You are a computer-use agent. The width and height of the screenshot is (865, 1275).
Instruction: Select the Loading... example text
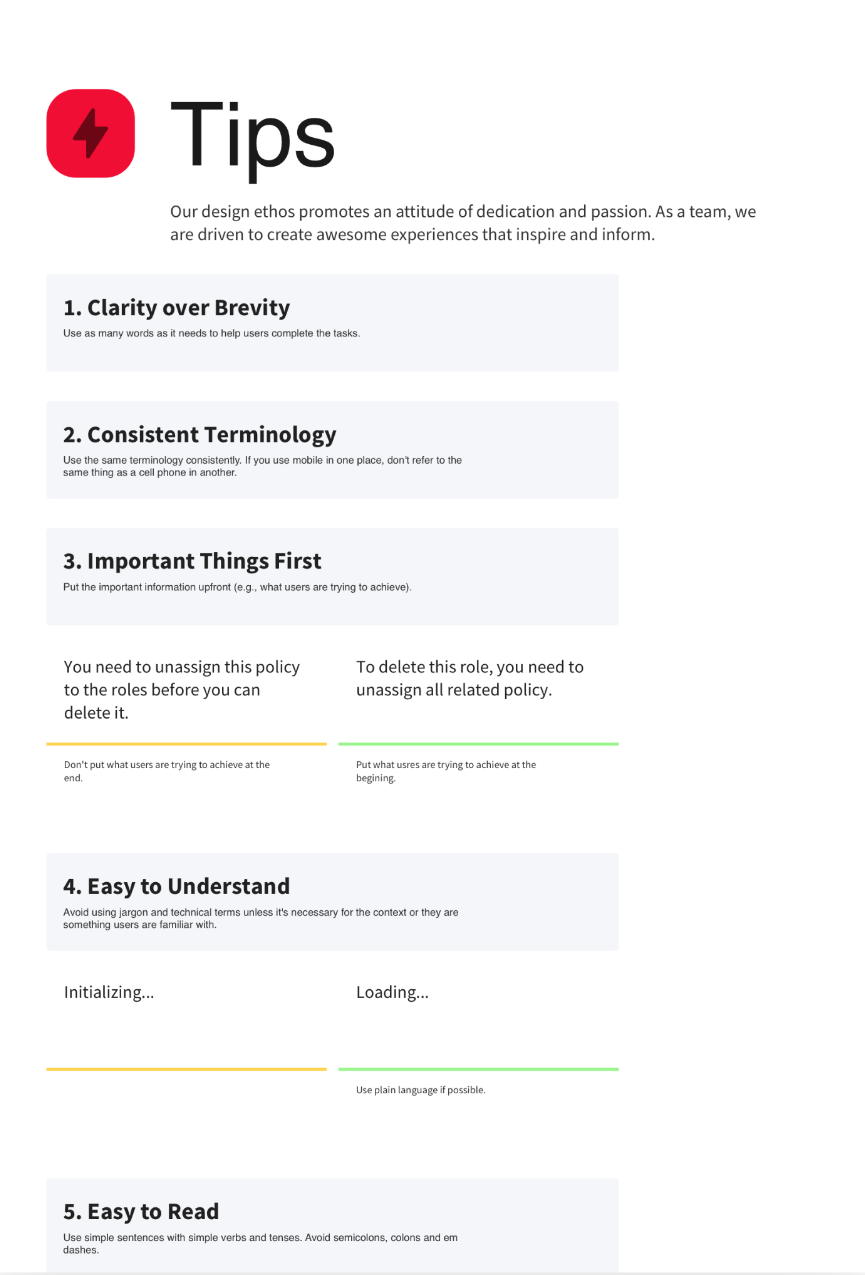click(x=392, y=993)
